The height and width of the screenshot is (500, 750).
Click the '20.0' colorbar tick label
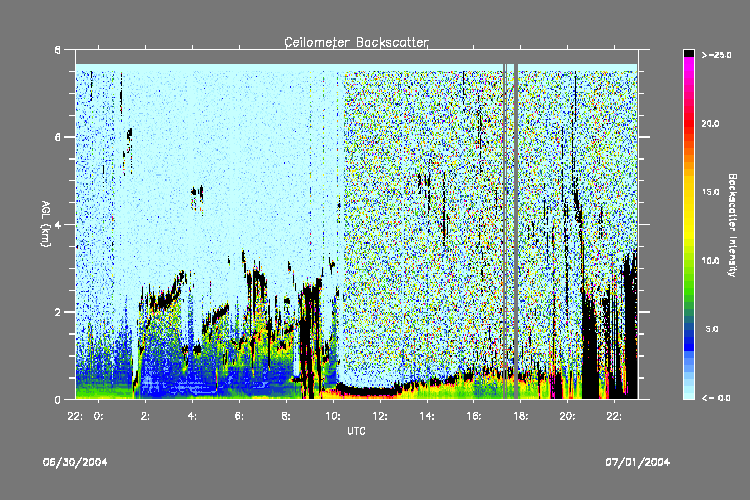click(x=710, y=123)
